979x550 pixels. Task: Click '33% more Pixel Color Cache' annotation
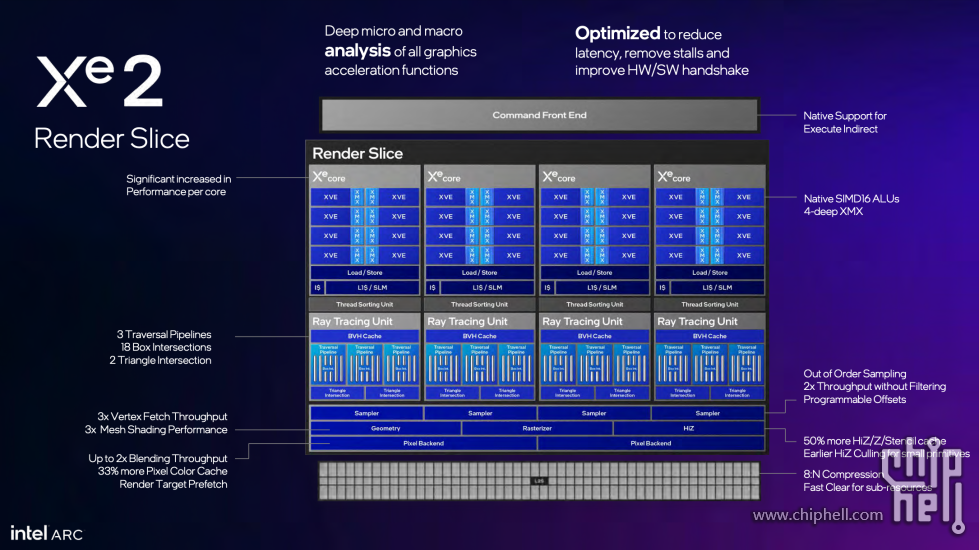tap(162, 471)
